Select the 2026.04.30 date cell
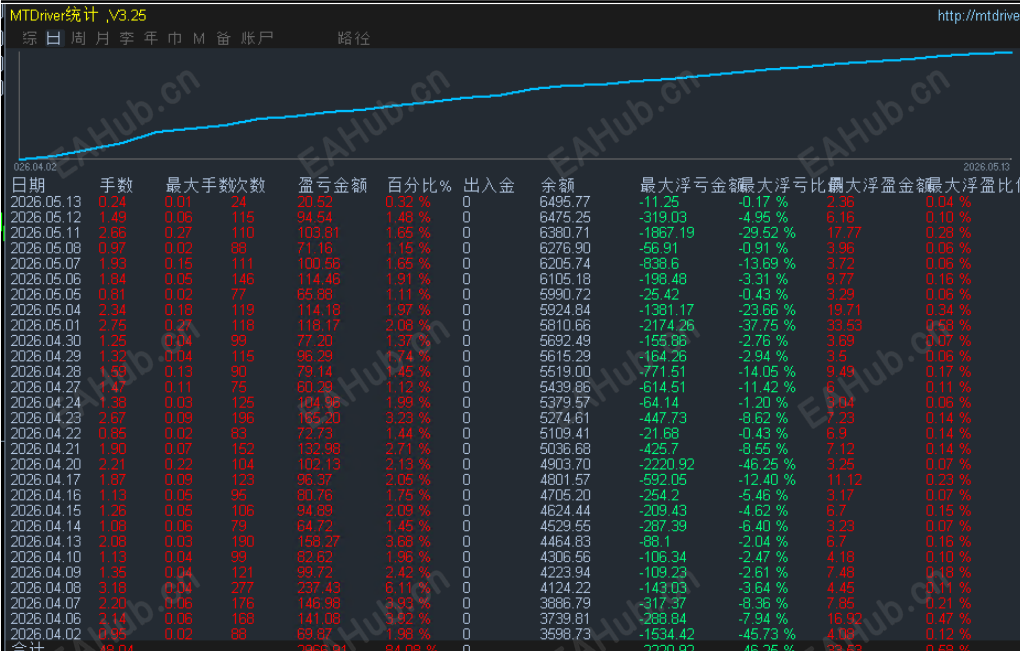The width and height of the screenshot is (1020, 651). coord(46,341)
